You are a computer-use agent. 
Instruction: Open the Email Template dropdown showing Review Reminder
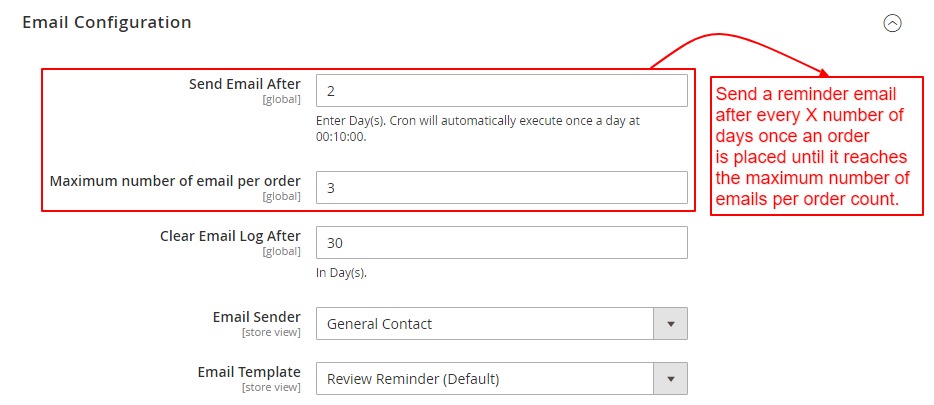(x=485, y=379)
